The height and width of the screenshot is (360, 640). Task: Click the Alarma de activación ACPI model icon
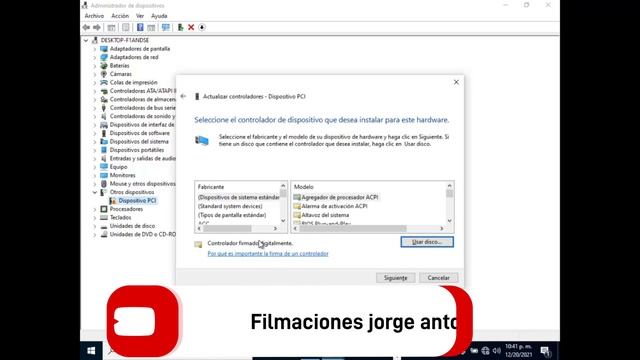(297, 206)
